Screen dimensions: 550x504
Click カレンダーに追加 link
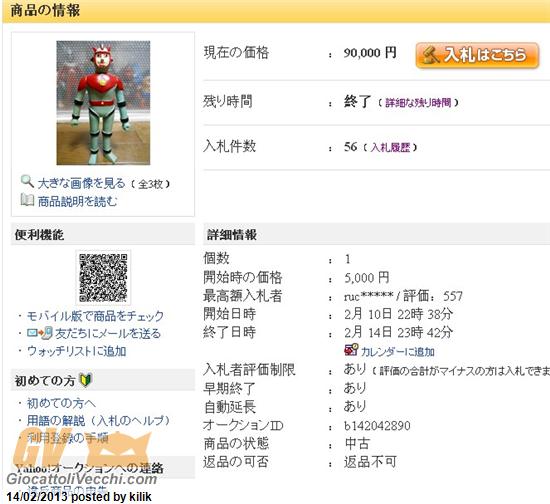397,351
